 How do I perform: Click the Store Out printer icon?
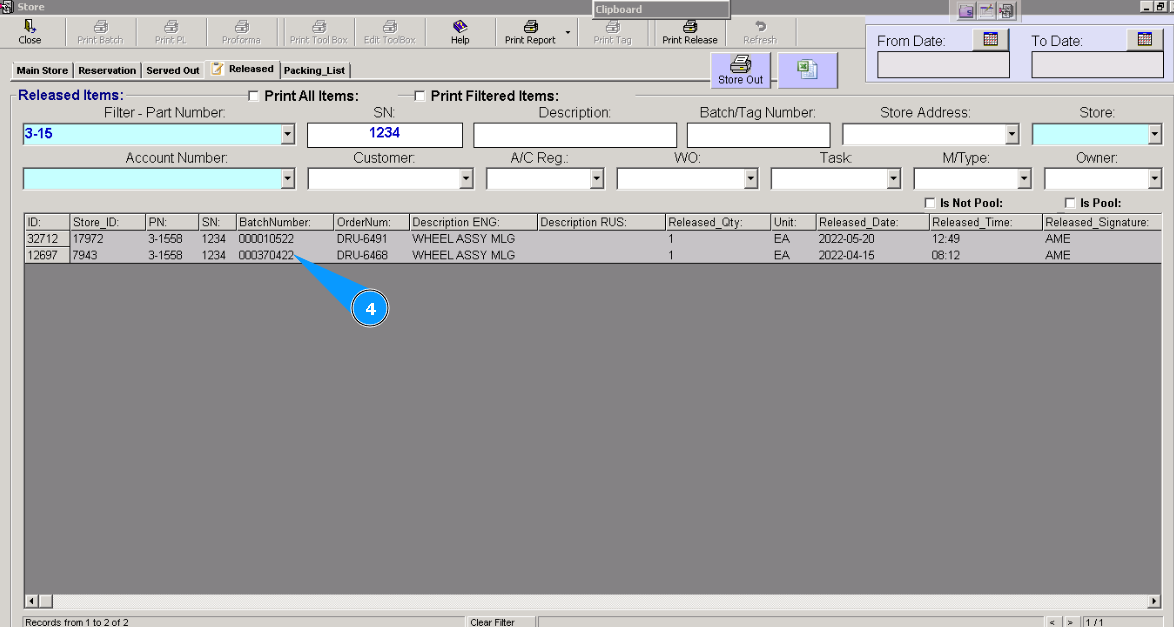pyautogui.click(x=740, y=70)
